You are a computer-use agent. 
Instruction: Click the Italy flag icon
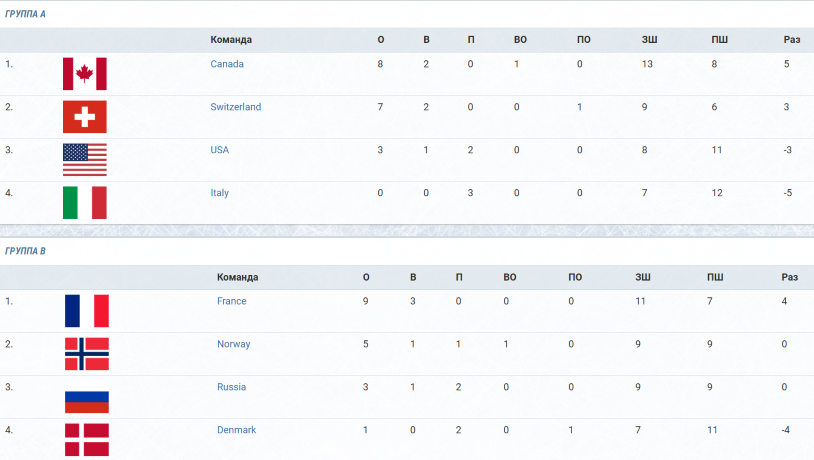[x=85, y=202]
